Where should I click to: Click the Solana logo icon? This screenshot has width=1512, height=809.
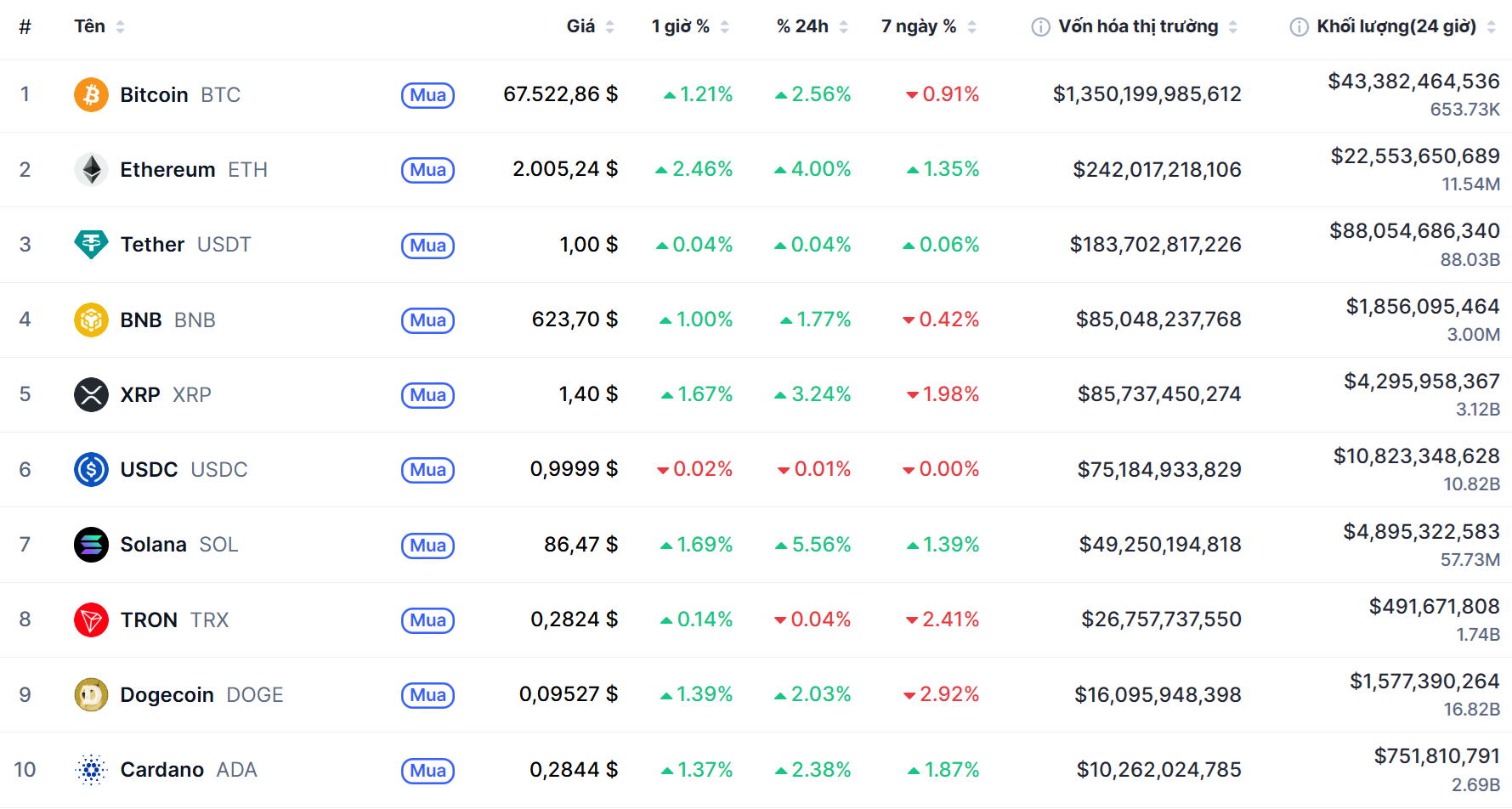[91, 545]
